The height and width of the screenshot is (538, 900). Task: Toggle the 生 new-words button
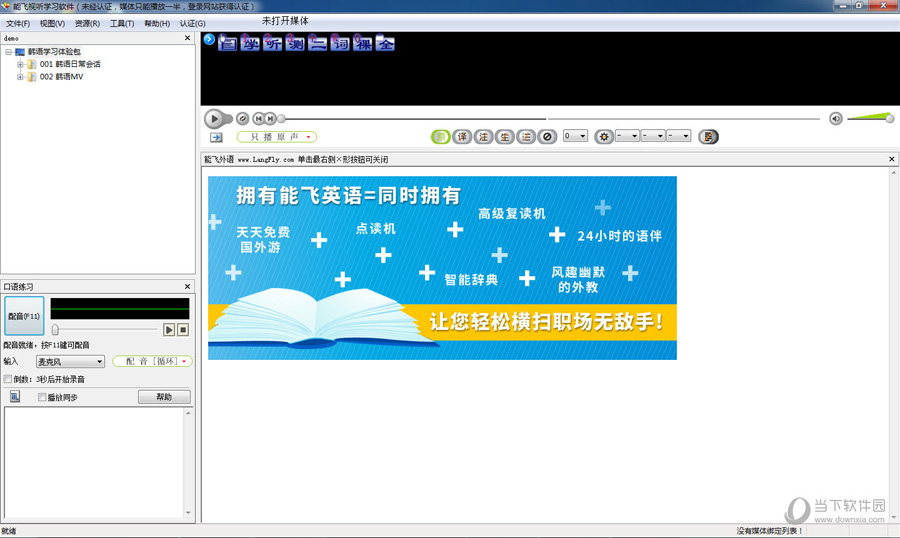point(505,137)
